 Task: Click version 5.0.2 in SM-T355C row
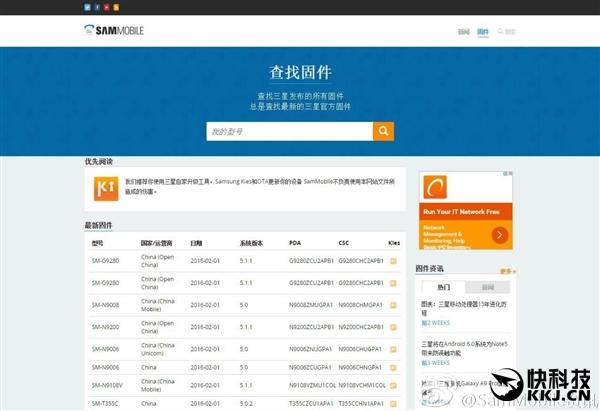(x=246, y=403)
